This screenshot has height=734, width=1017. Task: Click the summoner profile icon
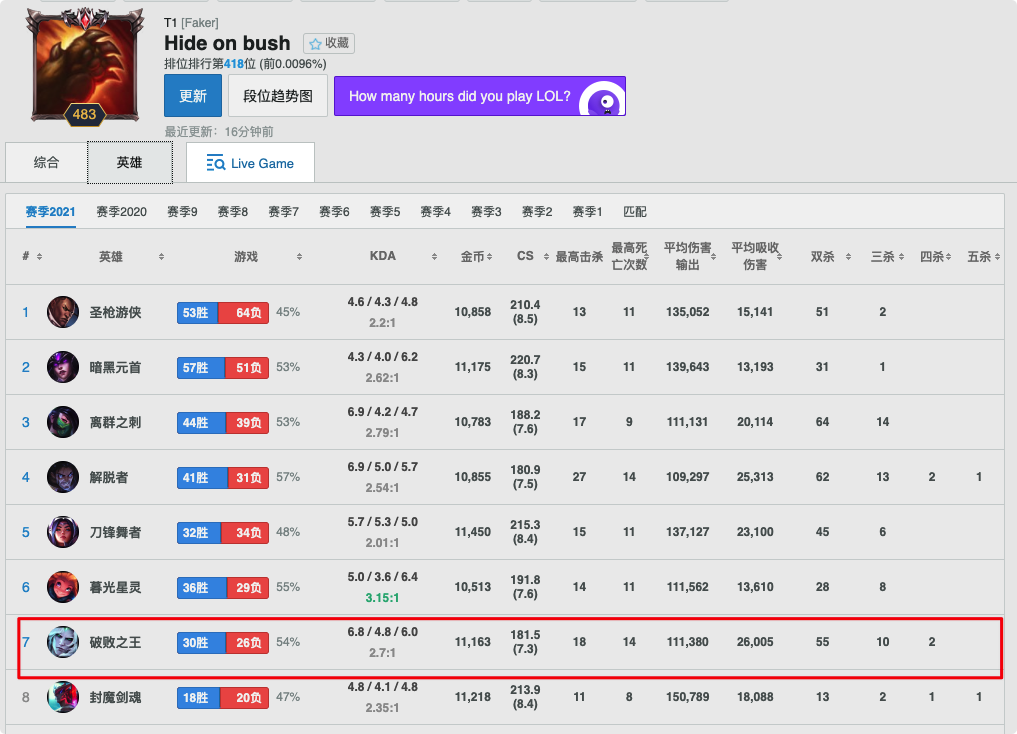pyautogui.click(x=84, y=66)
